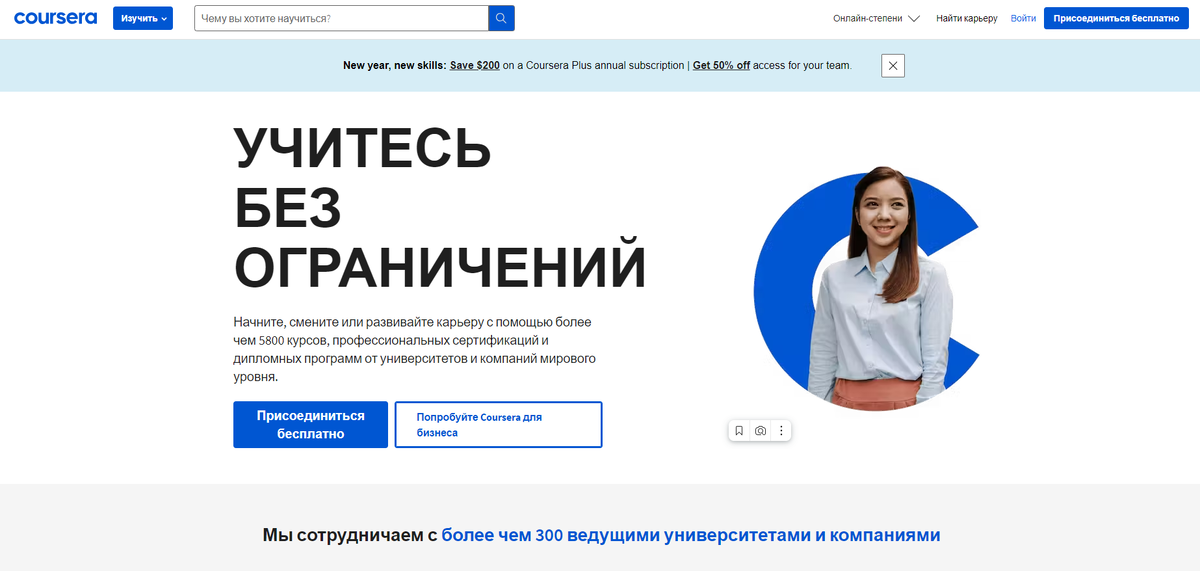Image resolution: width=1200 pixels, height=571 pixels.
Task: Click the УЧИТЕСЬ БЕЗ ОГРАНИЧЕНИЙ heading
Action: [x=440, y=208]
